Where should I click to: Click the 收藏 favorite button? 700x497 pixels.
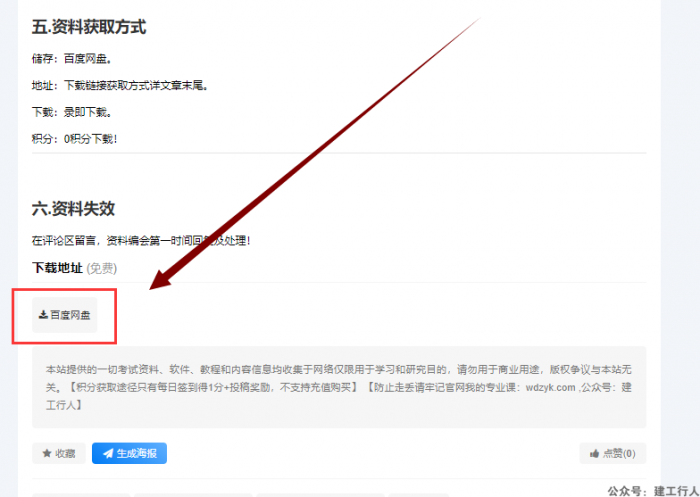59,454
